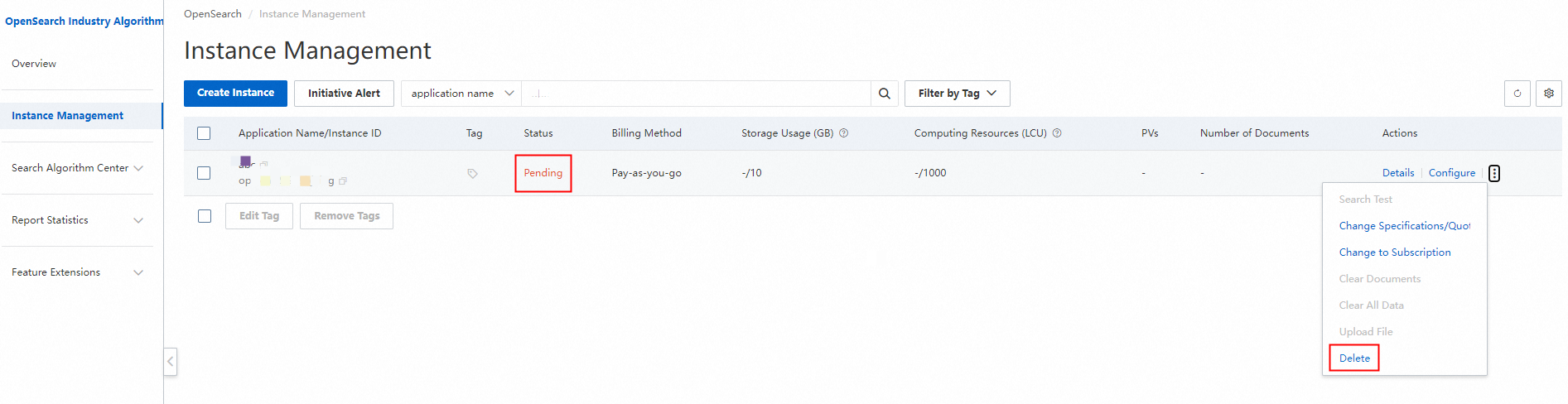Click Computing Resources help icon
The image size is (1568, 404).
[x=1057, y=133]
